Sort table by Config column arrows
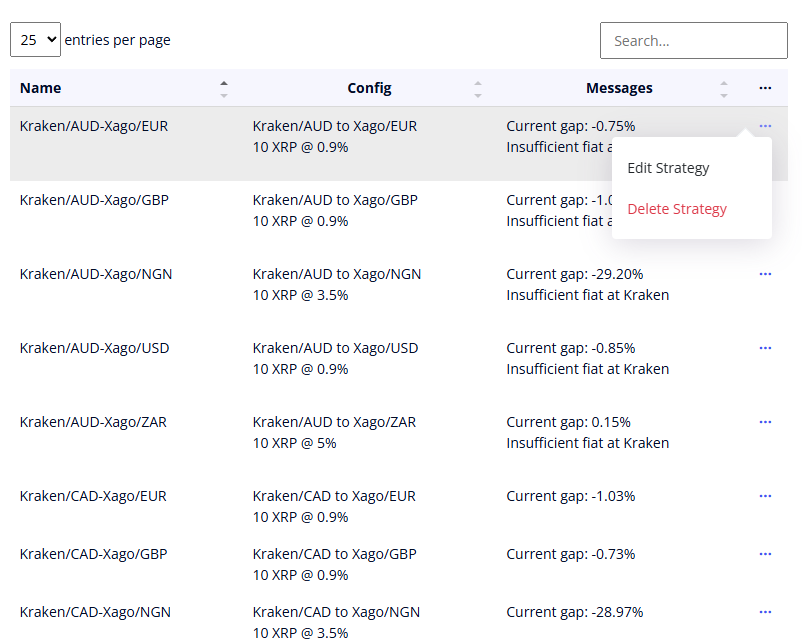 point(478,88)
